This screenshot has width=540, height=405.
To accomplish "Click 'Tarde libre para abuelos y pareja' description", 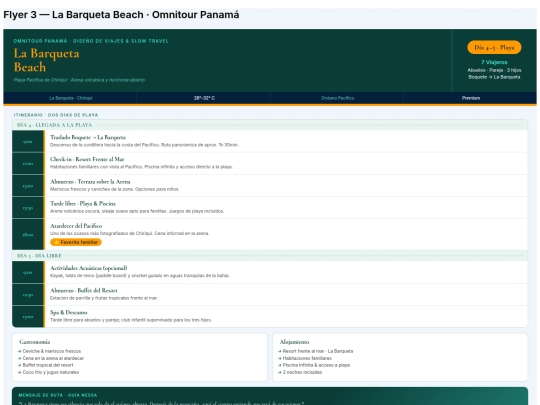I will pyautogui.click(x=131, y=320).
